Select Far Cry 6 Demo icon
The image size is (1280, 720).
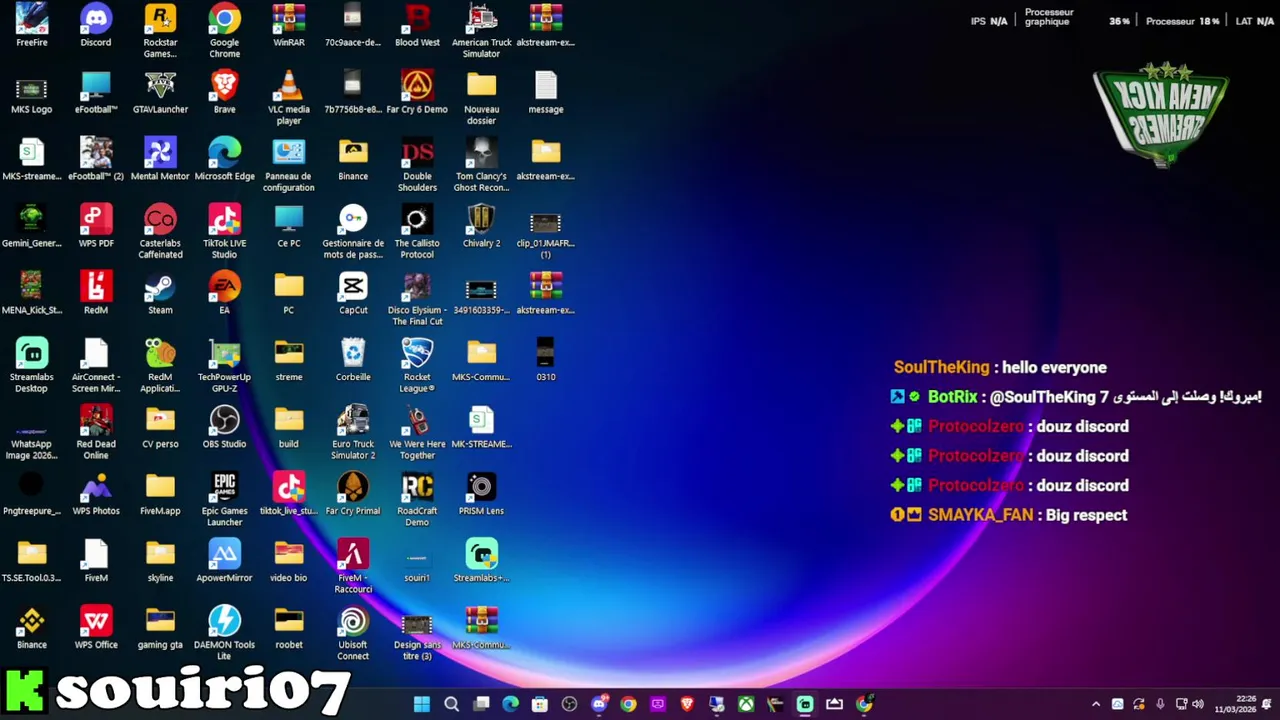click(417, 93)
